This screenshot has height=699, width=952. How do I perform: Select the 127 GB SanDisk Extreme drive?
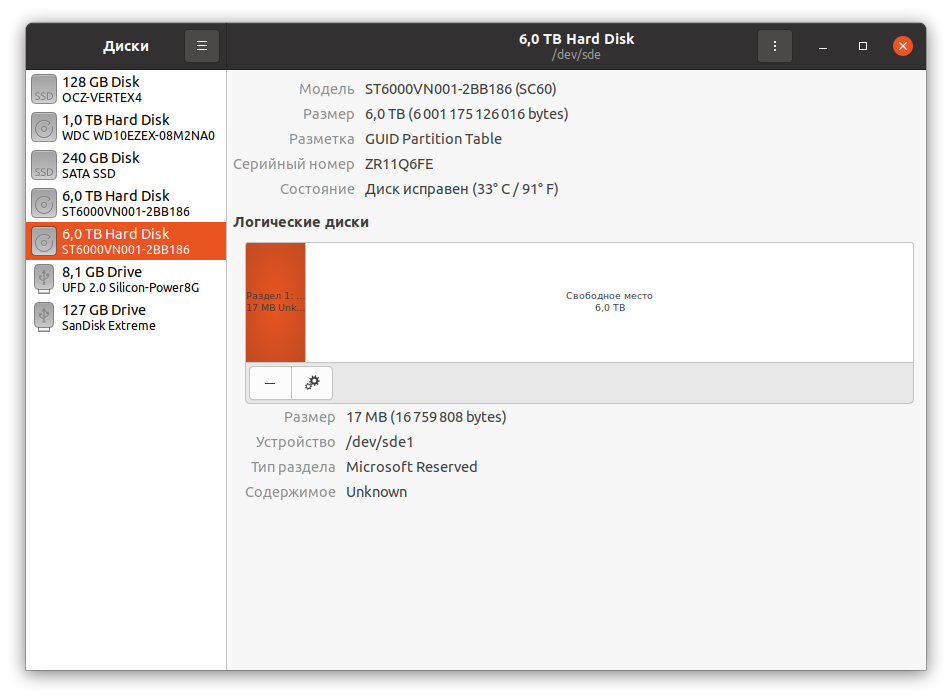(x=126, y=317)
